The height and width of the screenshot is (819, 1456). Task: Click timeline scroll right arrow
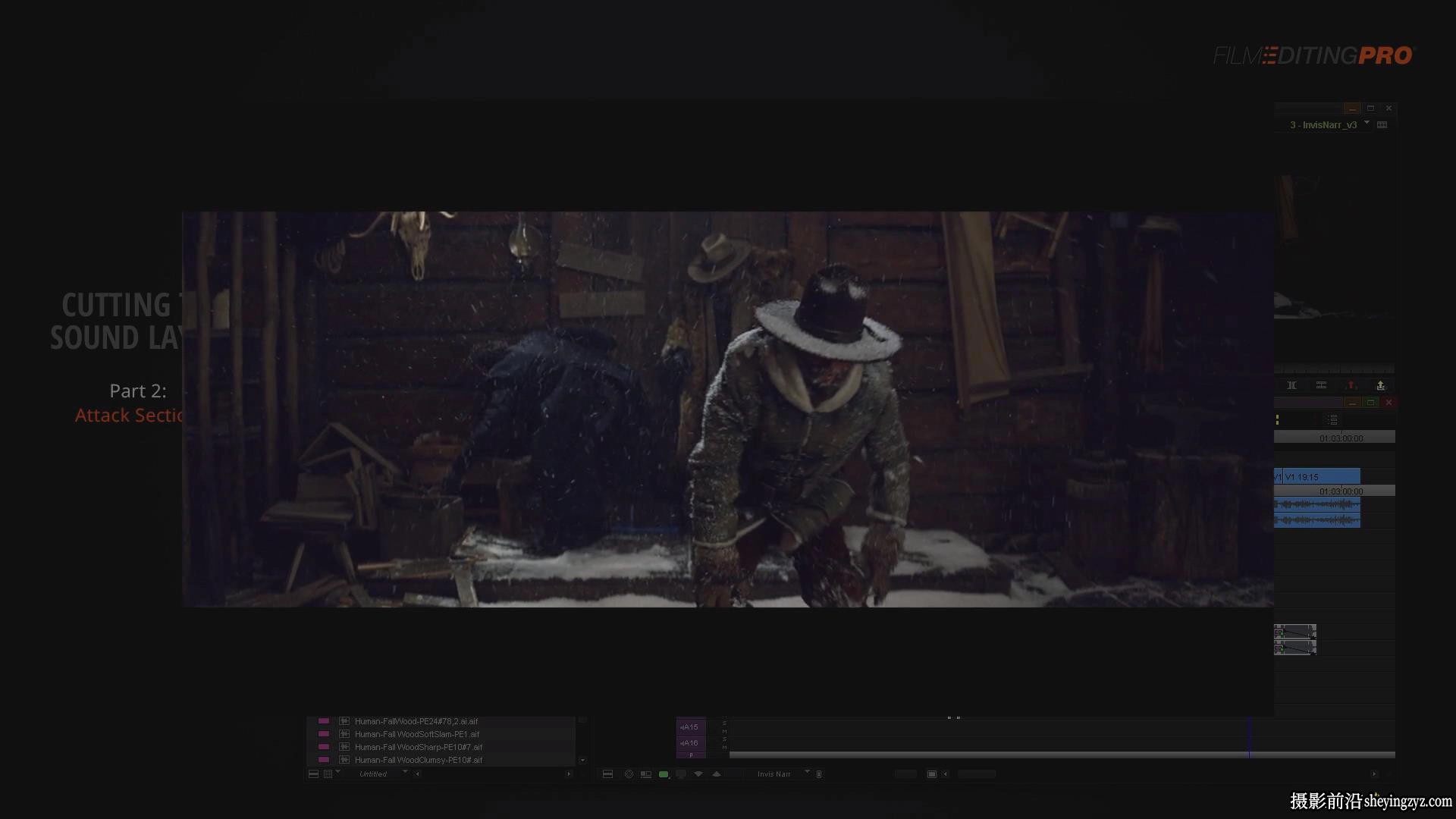tap(1373, 774)
